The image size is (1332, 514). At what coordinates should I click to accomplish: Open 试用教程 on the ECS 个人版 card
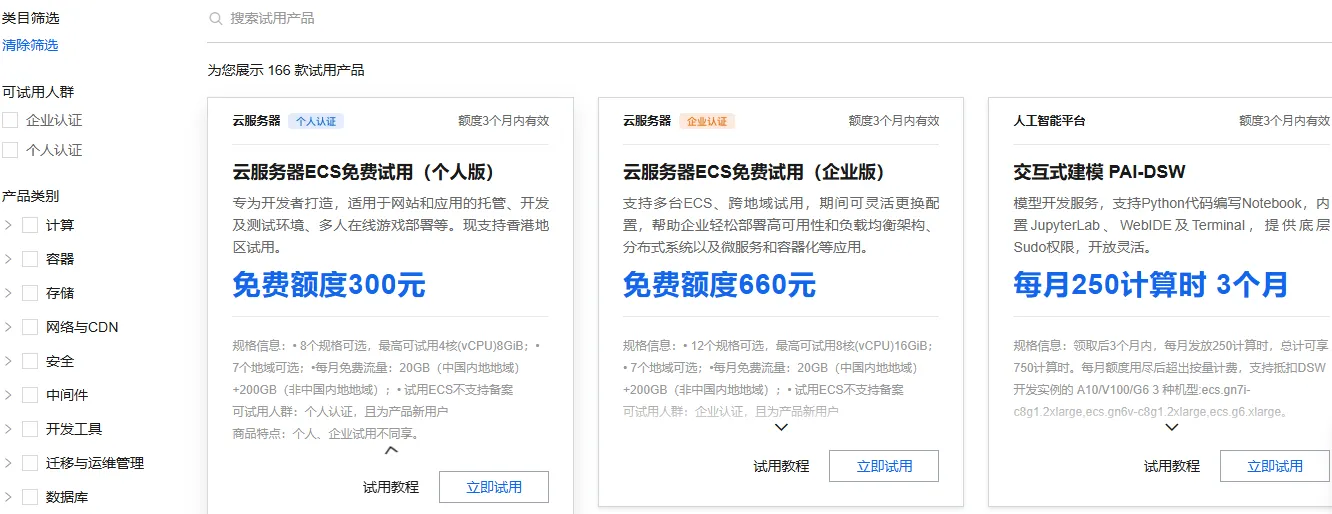[x=391, y=487]
